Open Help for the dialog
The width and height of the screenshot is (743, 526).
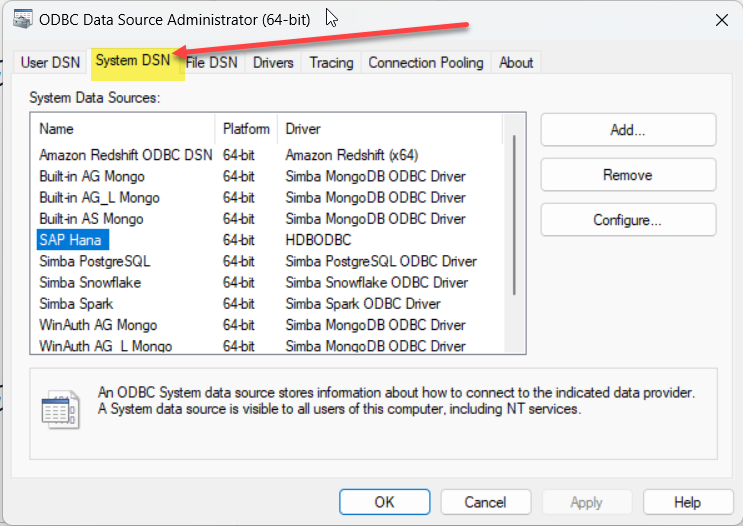coord(687,502)
